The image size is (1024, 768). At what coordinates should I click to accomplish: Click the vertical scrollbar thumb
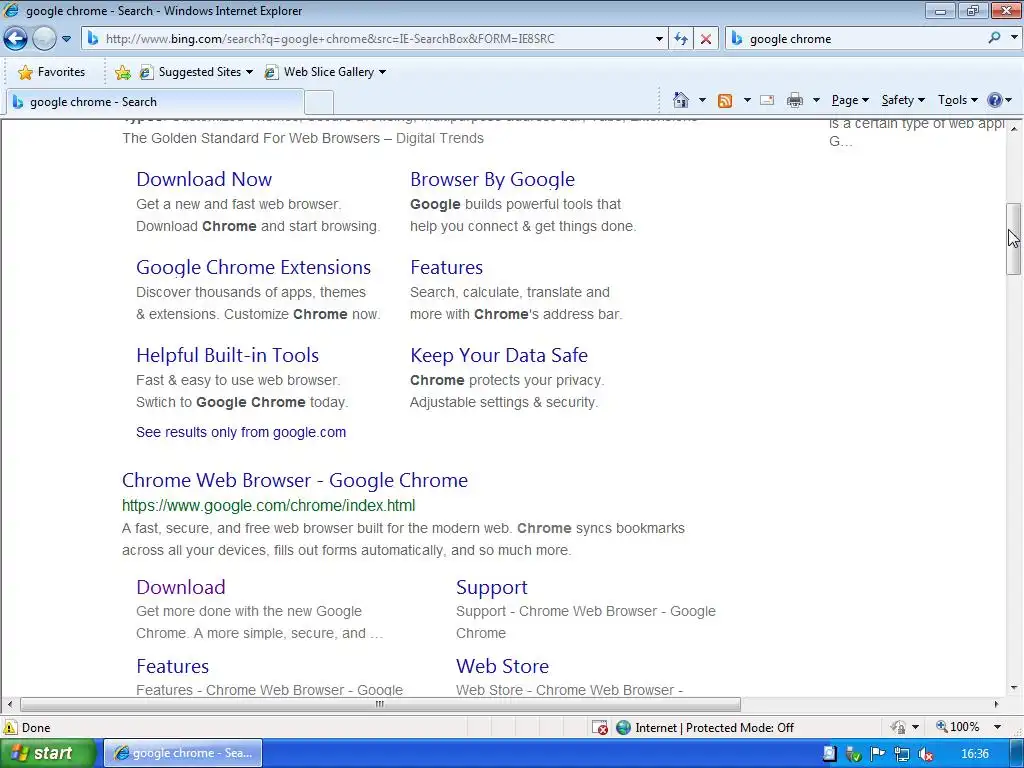[1014, 239]
